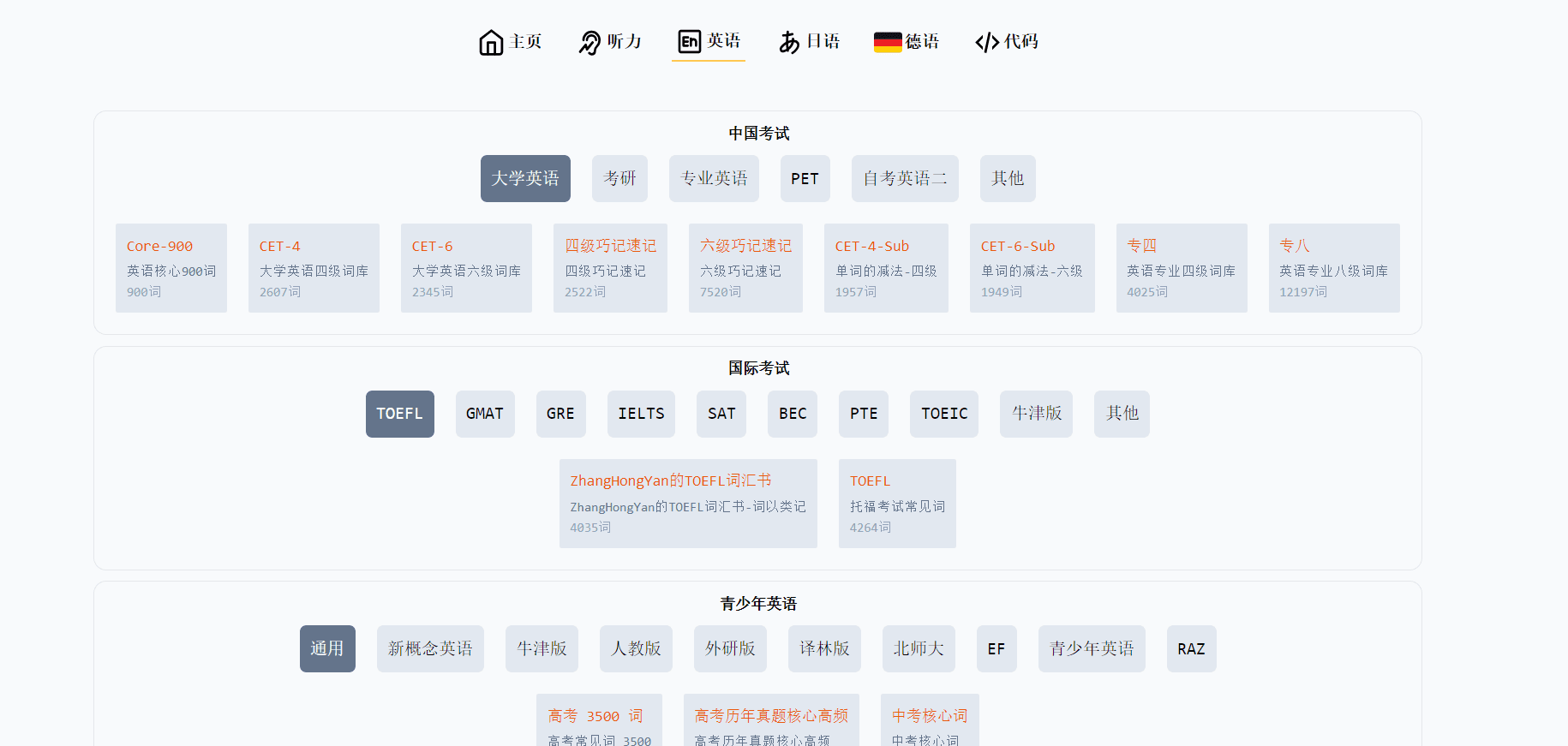Open the Core-900 dictionary card
Viewport: 1568px width, 746px height.
(171, 268)
